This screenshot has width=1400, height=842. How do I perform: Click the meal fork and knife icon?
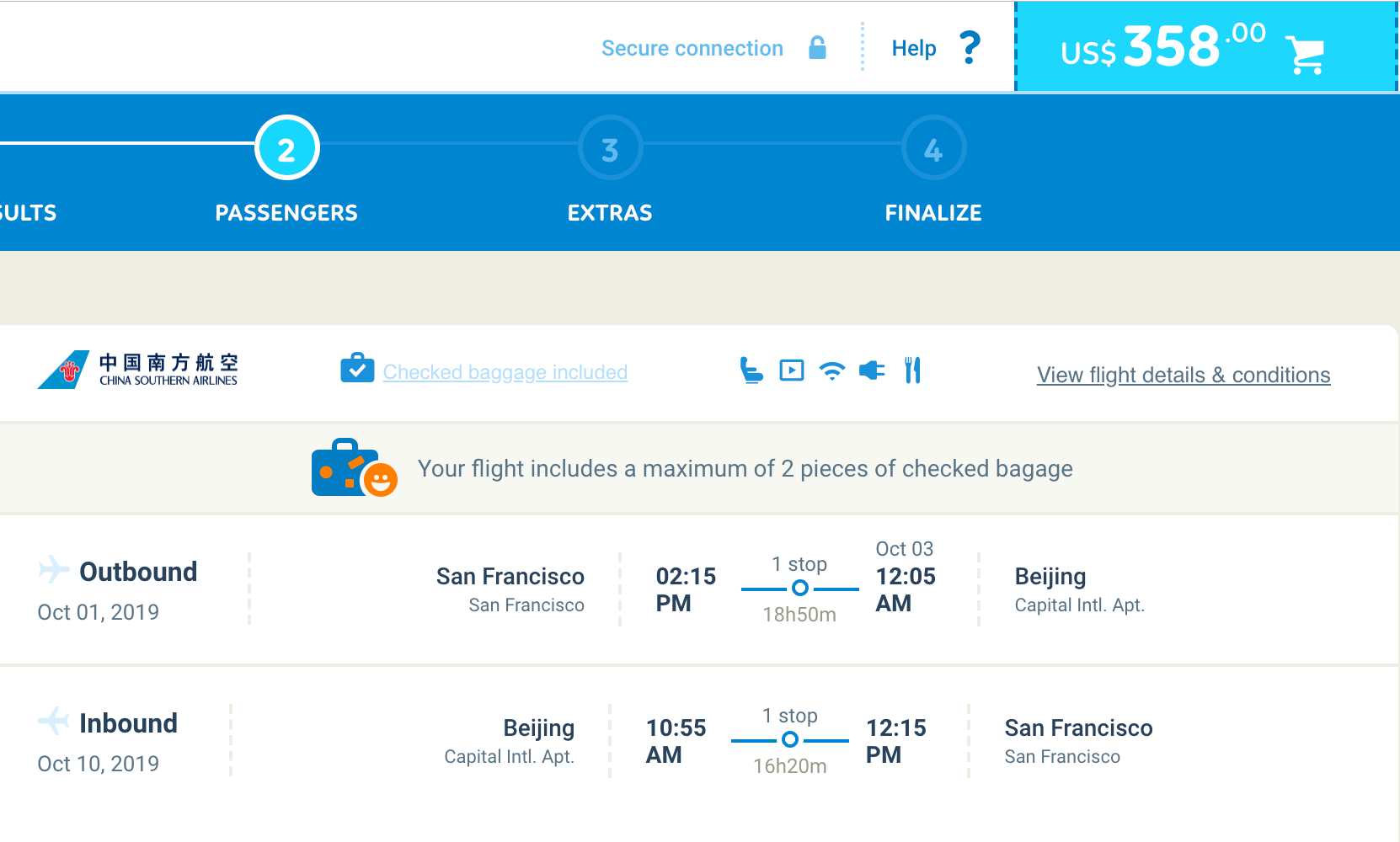[x=912, y=370]
